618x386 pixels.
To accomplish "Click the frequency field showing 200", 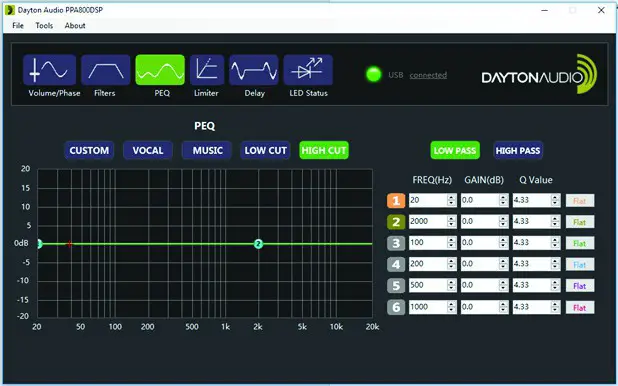I will [432, 264].
